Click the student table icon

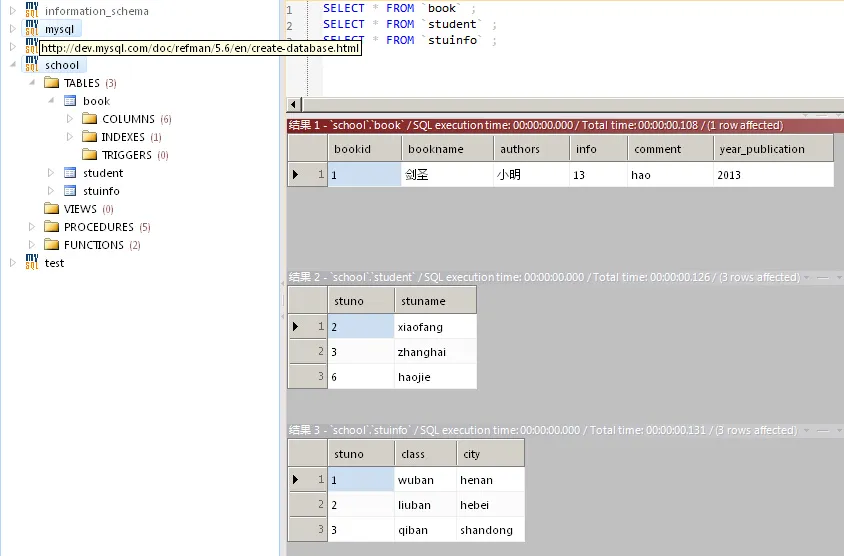(70, 173)
